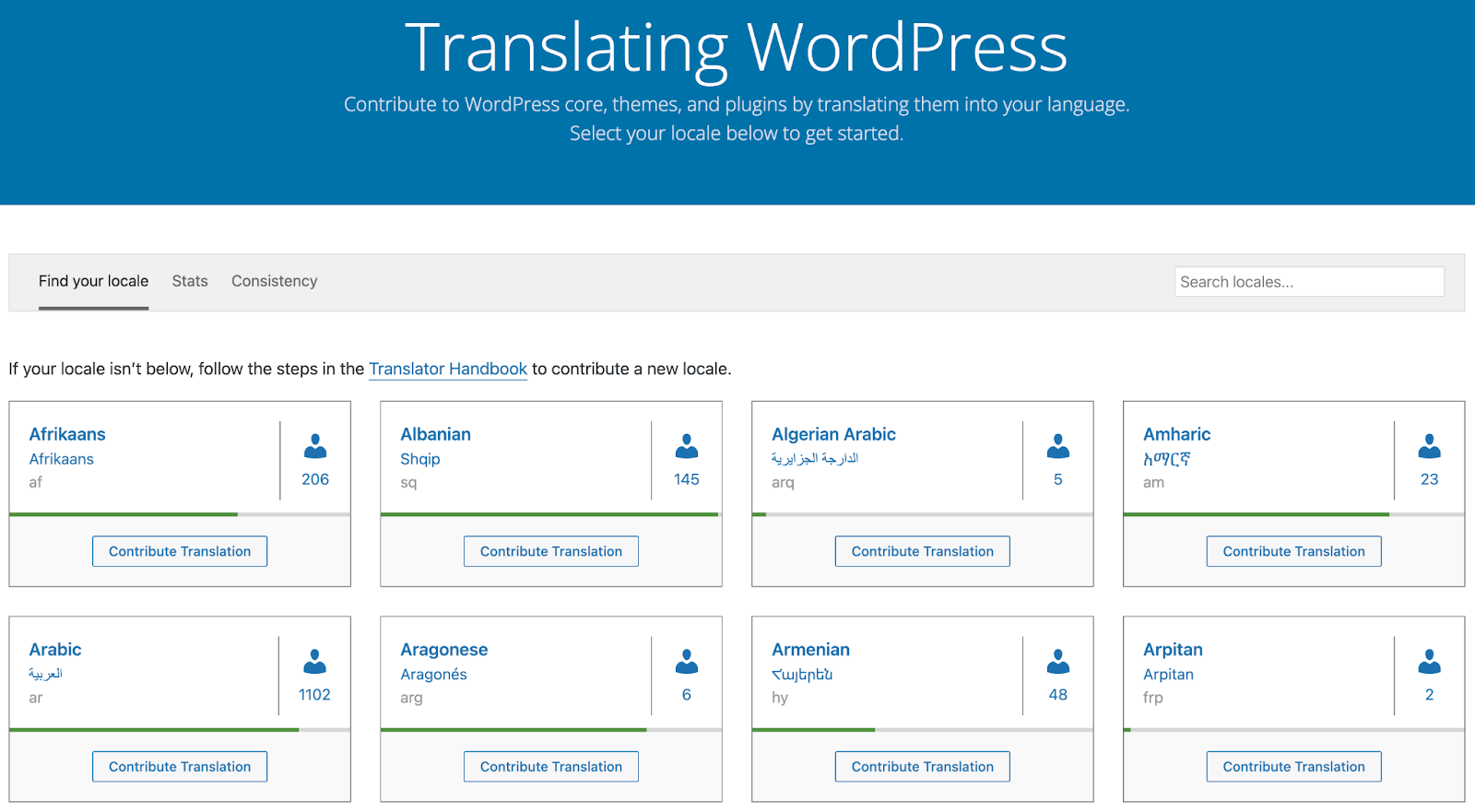Open the Amharic locale title link
Image resolution: width=1475 pixels, height=812 pixels.
pyautogui.click(x=1176, y=434)
